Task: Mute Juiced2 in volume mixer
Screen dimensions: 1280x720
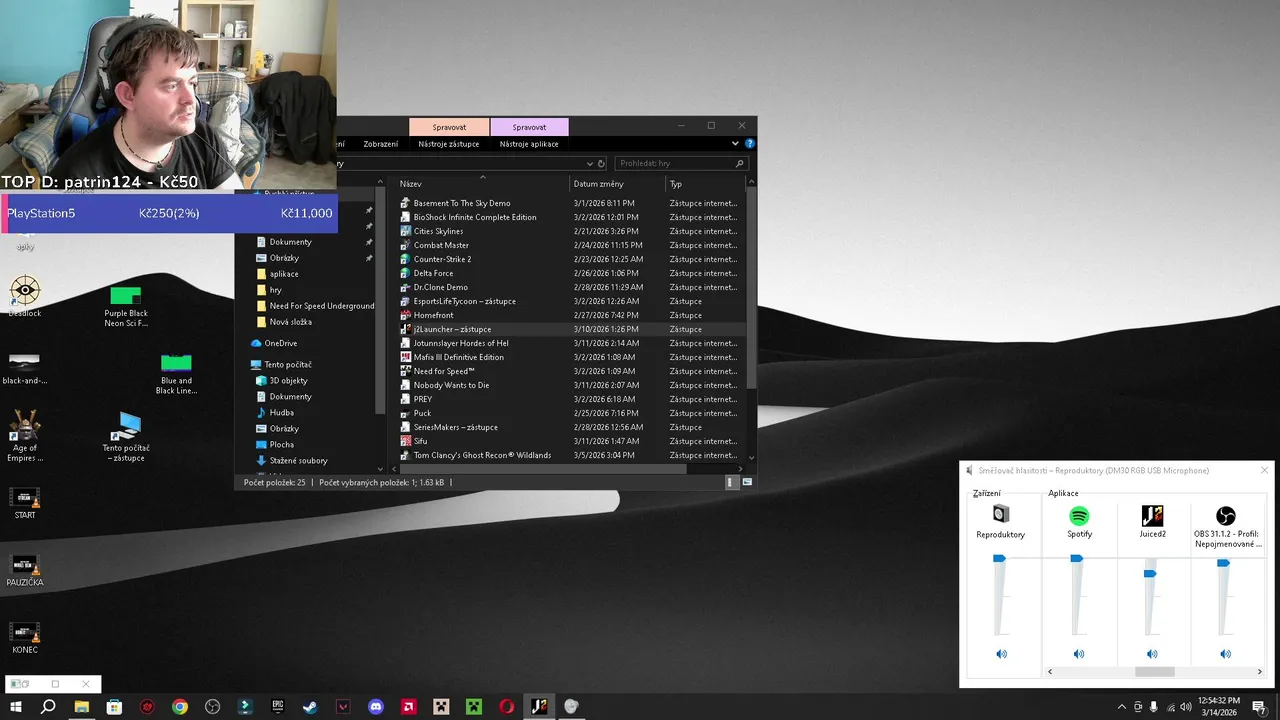Action: (x=1152, y=654)
